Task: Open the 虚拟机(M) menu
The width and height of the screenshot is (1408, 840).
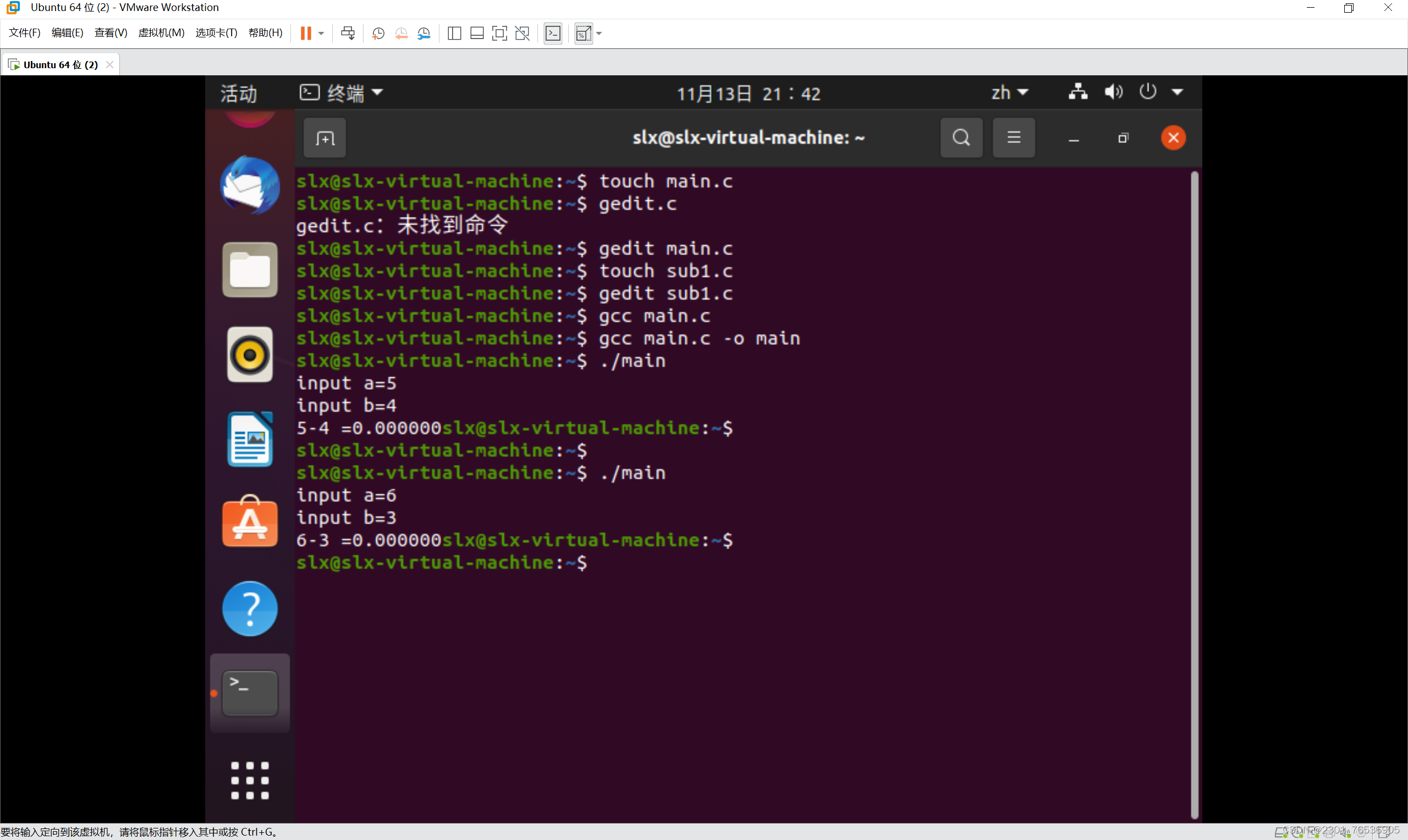Action: (x=161, y=33)
